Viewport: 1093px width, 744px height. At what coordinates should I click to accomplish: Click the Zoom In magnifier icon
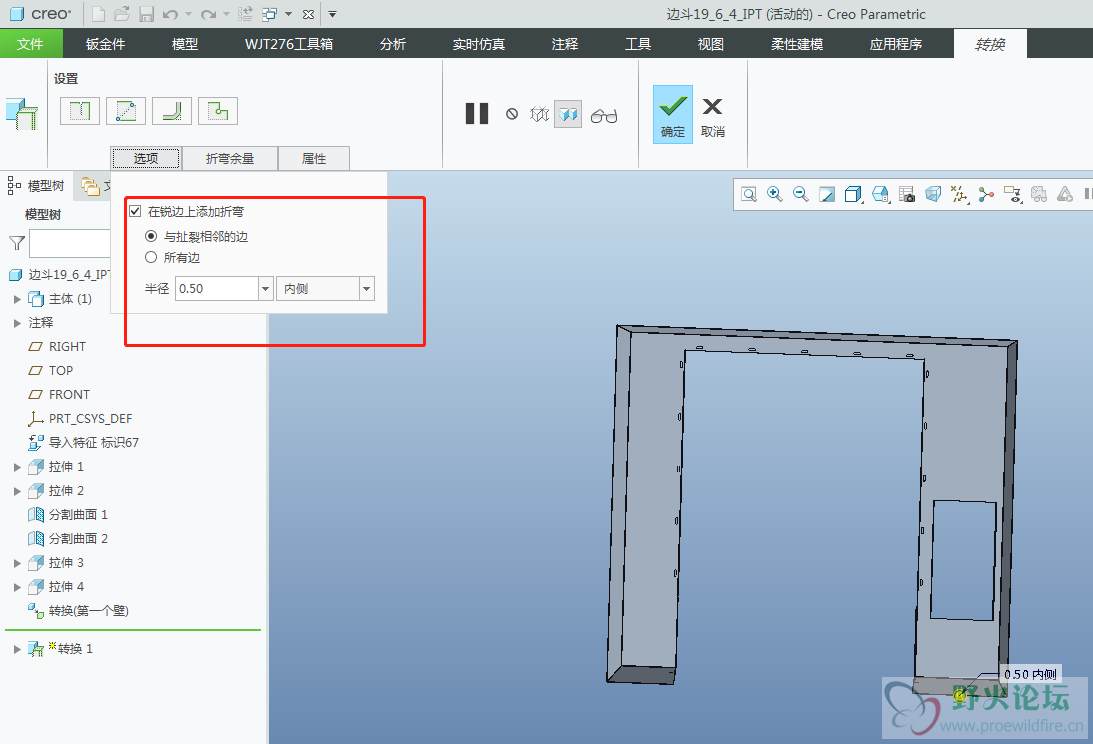tap(774, 194)
